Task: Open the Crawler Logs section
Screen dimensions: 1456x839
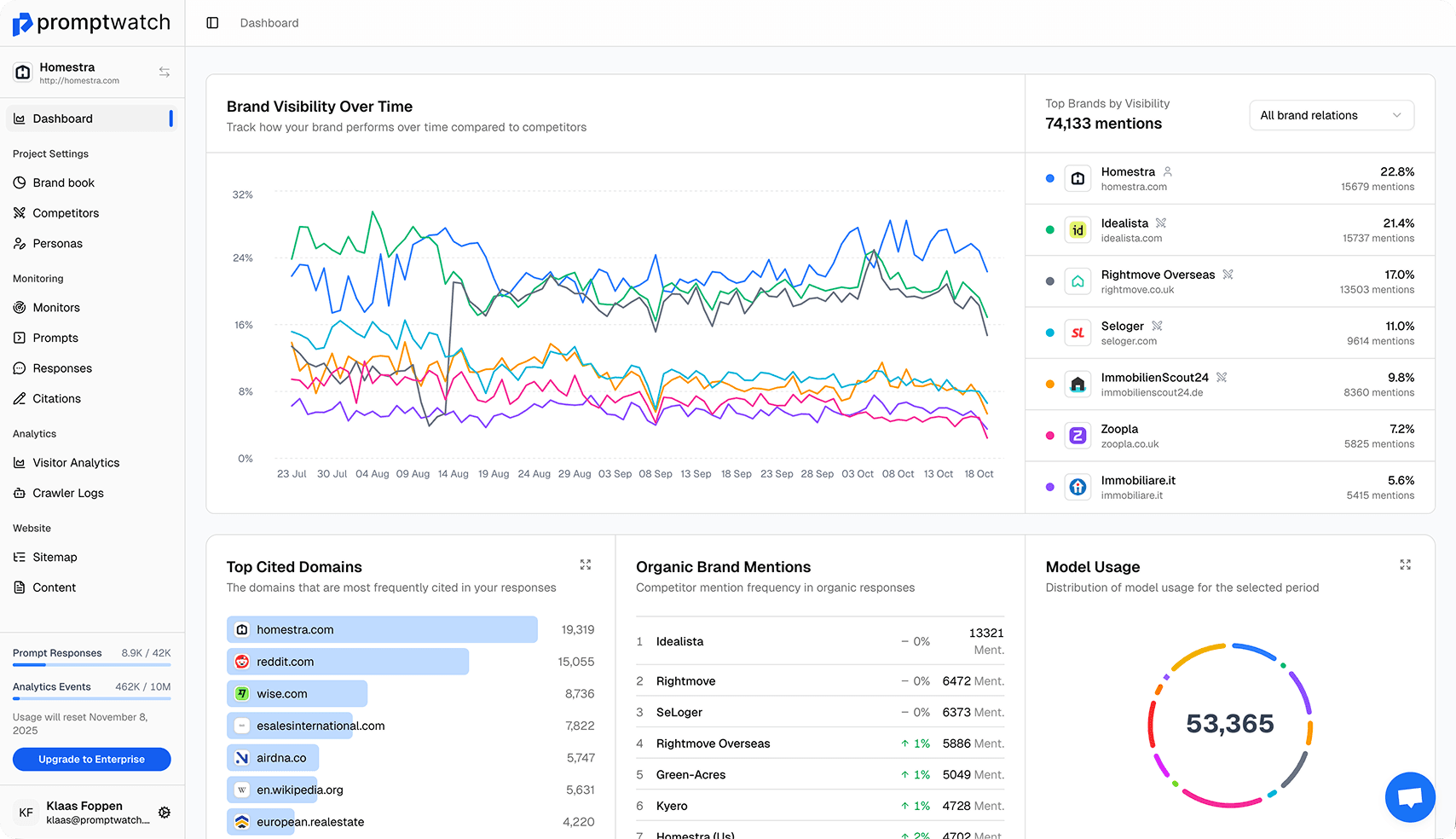Action: 67,493
